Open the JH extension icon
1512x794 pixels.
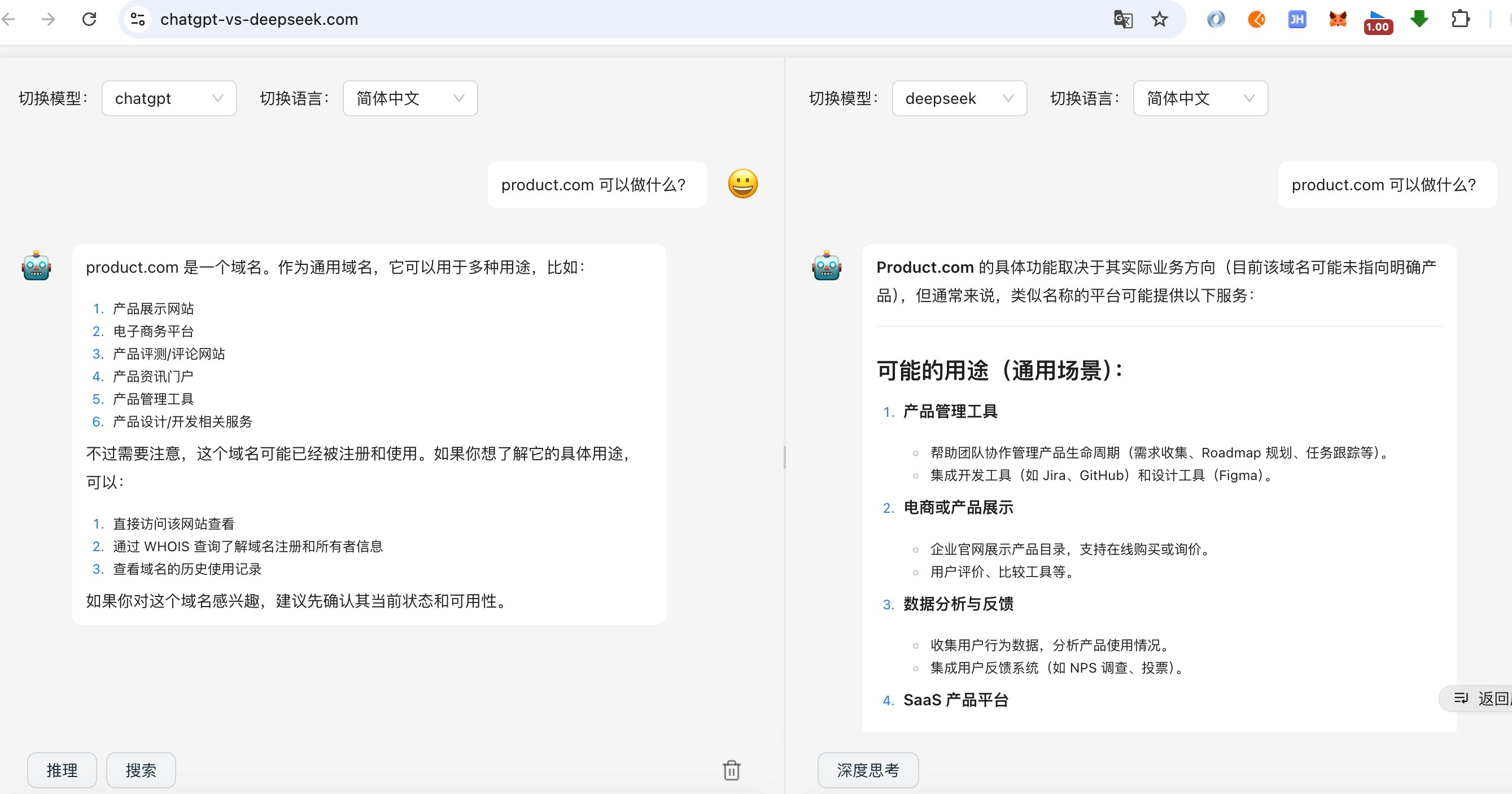(1296, 19)
